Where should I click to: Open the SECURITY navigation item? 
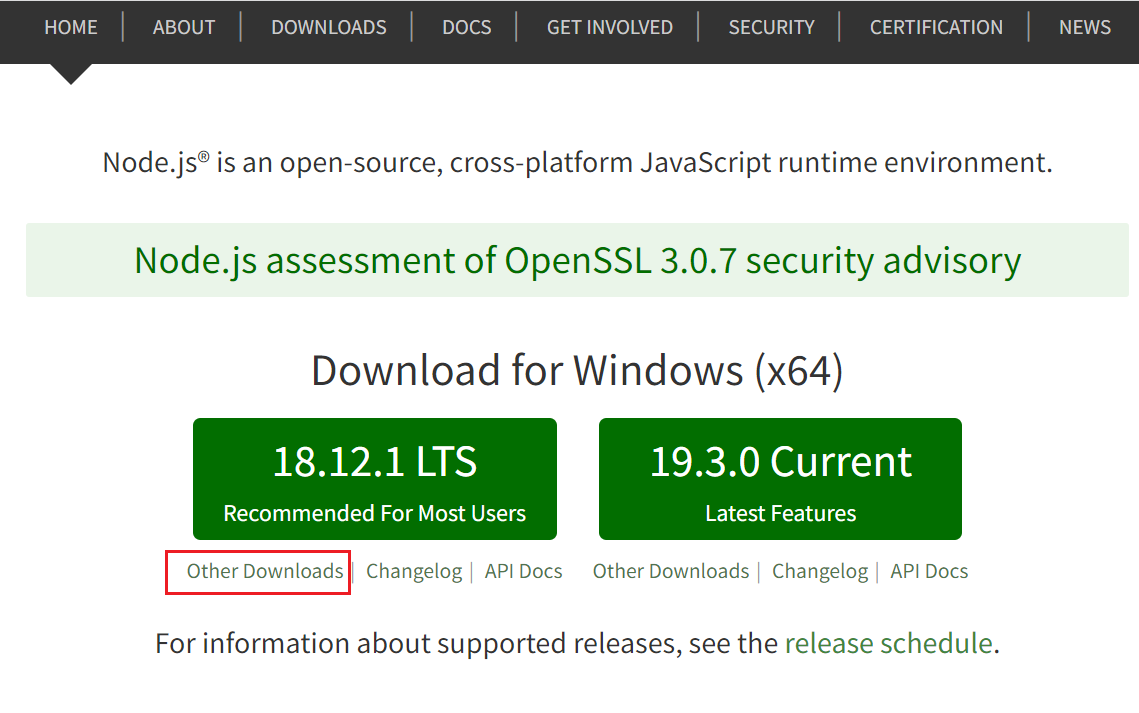coord(771,28)
